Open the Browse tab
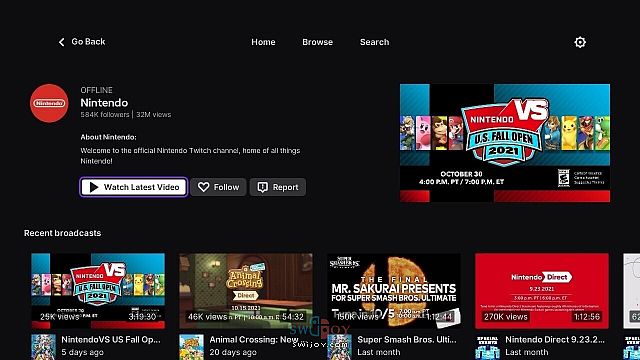Screen dimensions: 640x360 [318, 42]
